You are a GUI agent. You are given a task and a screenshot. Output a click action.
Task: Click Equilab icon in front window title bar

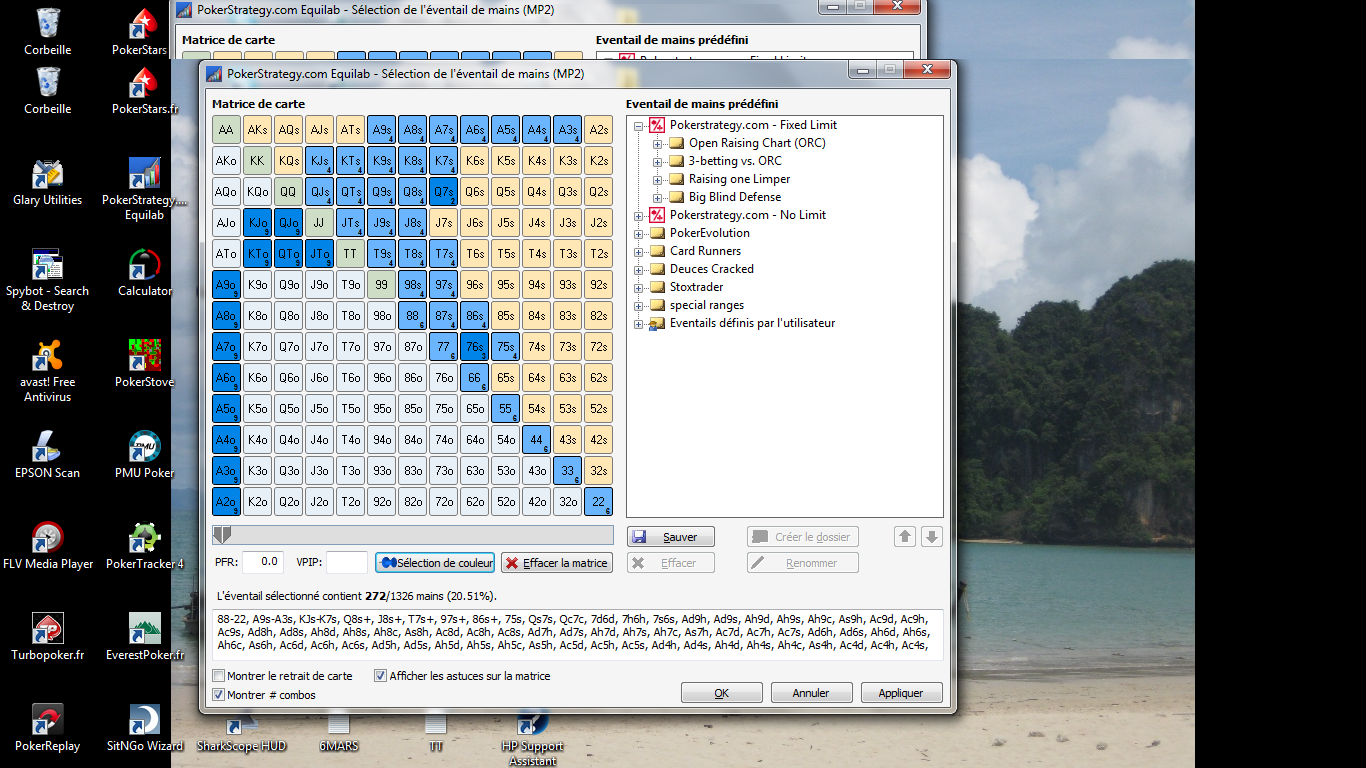[215, 73]
